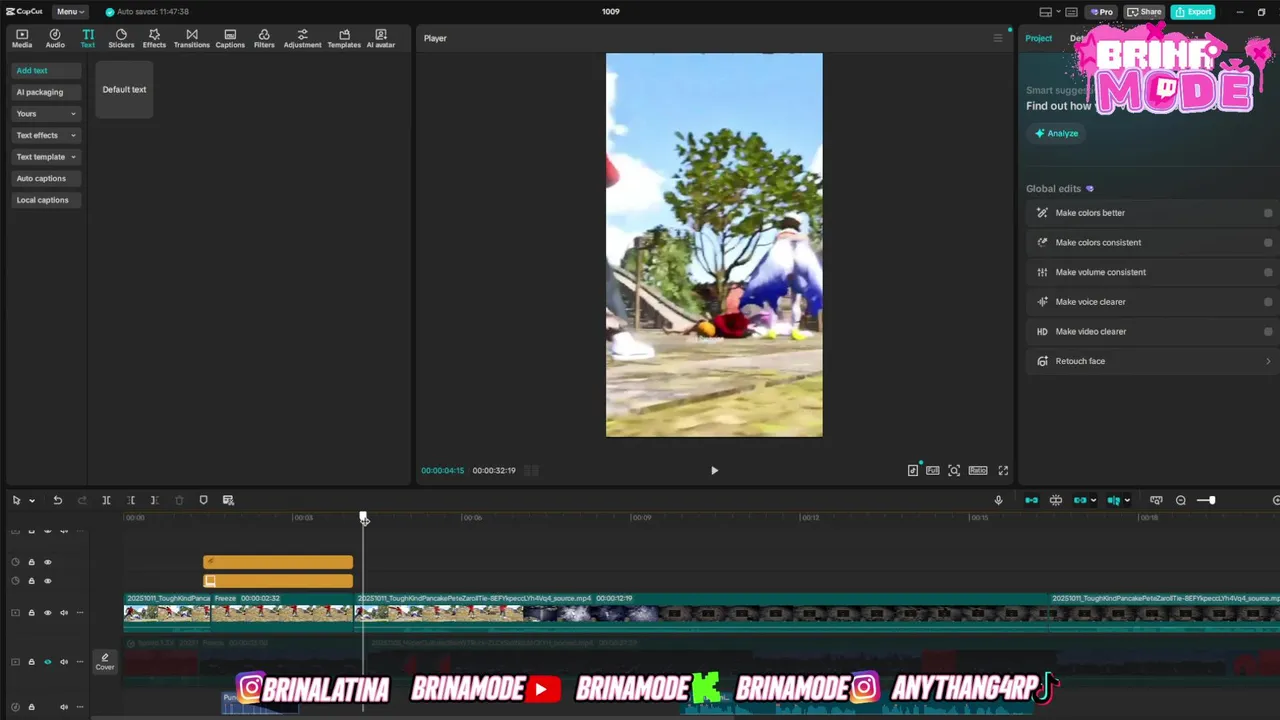The width and height of the screenshot is (1280, 720).
Task: Play the preview video
Action: [714, 470]
